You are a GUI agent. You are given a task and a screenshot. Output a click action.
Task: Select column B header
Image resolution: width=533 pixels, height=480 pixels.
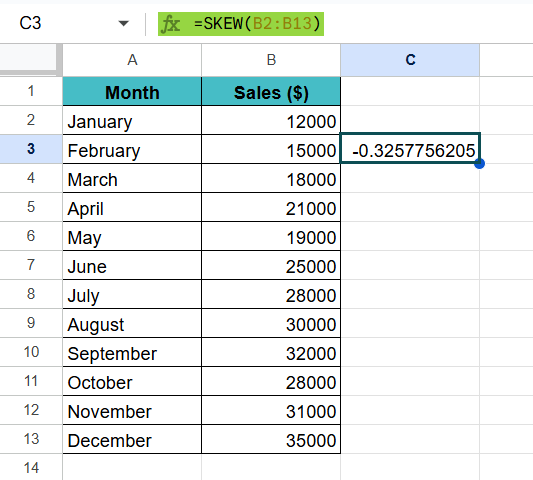[x=271, y=60]
